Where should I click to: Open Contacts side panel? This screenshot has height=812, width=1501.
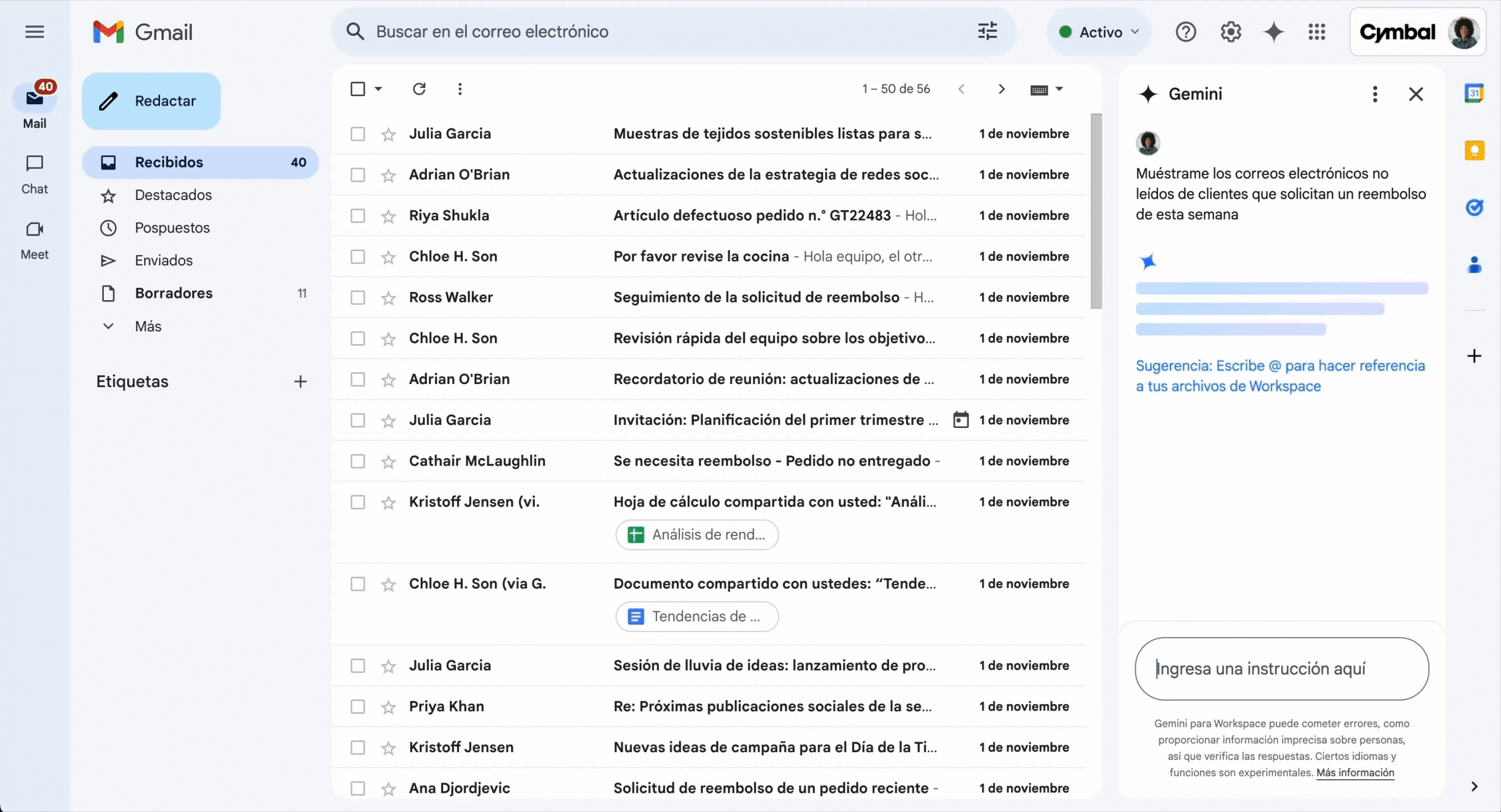(1474, 265)
